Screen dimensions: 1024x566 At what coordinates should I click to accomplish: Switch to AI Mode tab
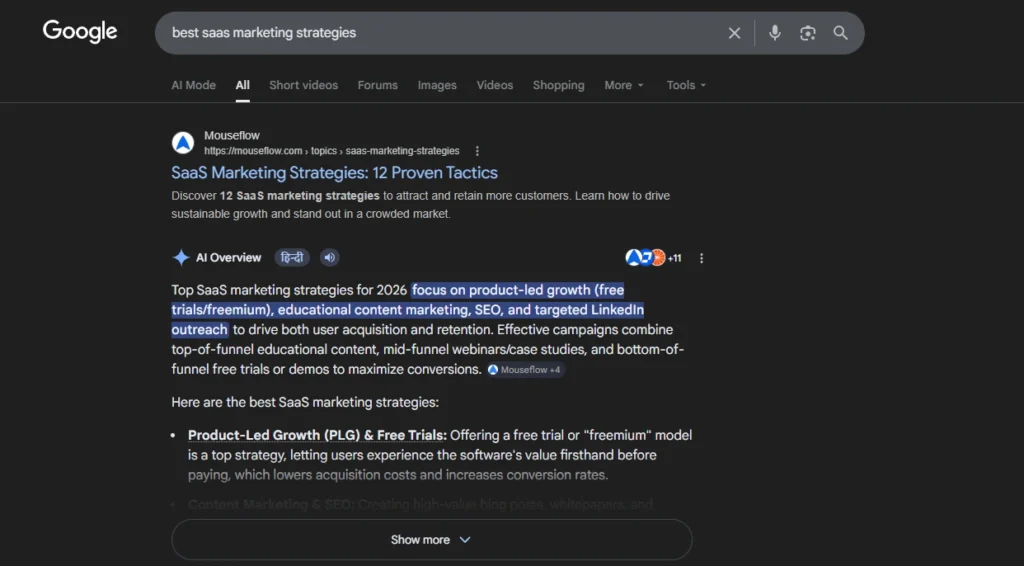pyautogui.click(x=193, y=85)
